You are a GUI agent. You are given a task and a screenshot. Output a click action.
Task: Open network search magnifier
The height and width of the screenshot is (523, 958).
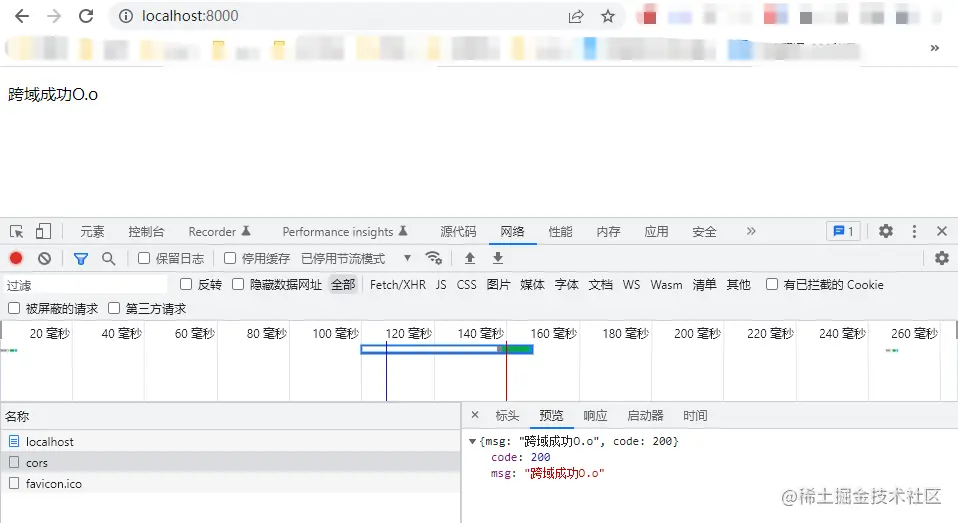[108, 258]
